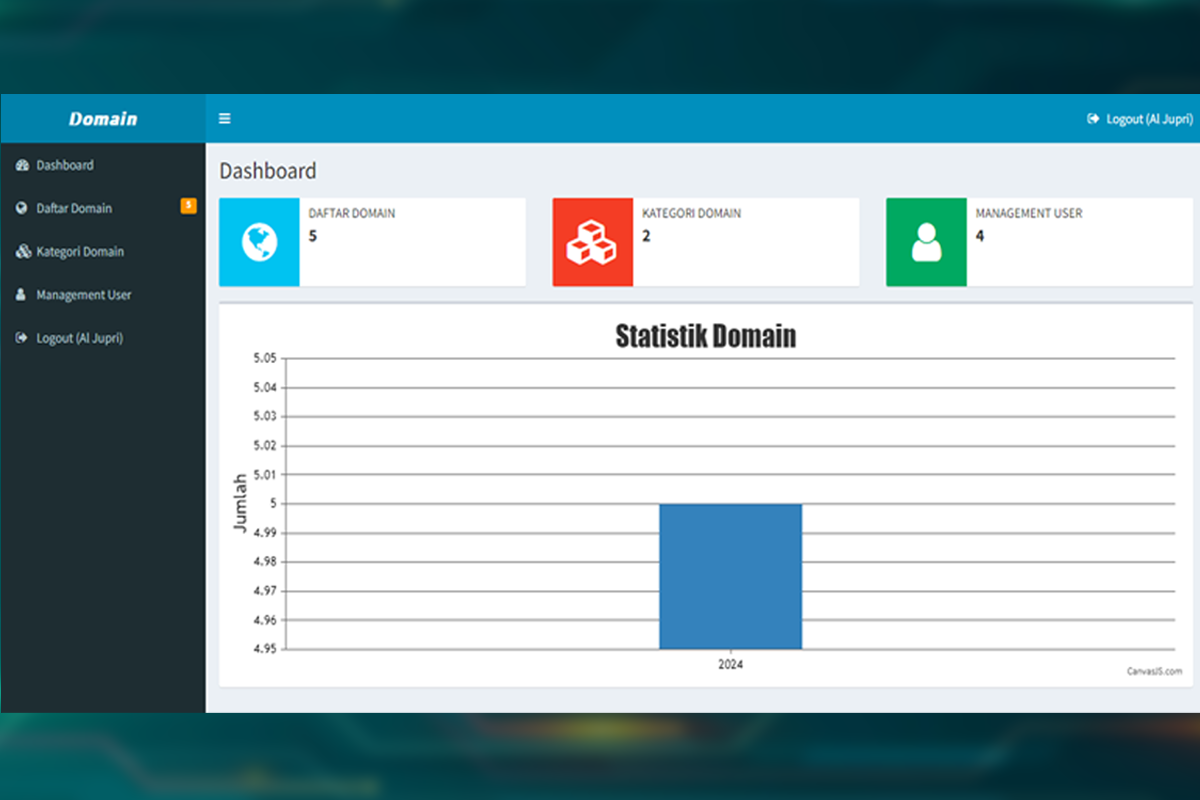This screenshot has height=800, width=1200.
Task: Go to Management User page
Action: 84,295
